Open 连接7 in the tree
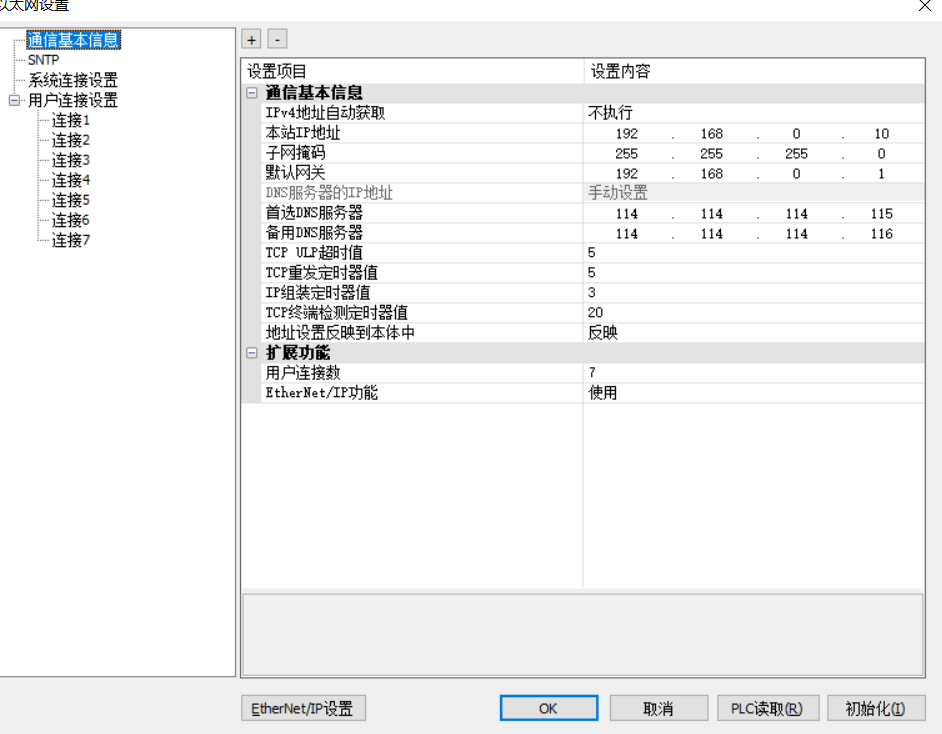The width and height of the screenshot is (942, 734). coord(71,240)
